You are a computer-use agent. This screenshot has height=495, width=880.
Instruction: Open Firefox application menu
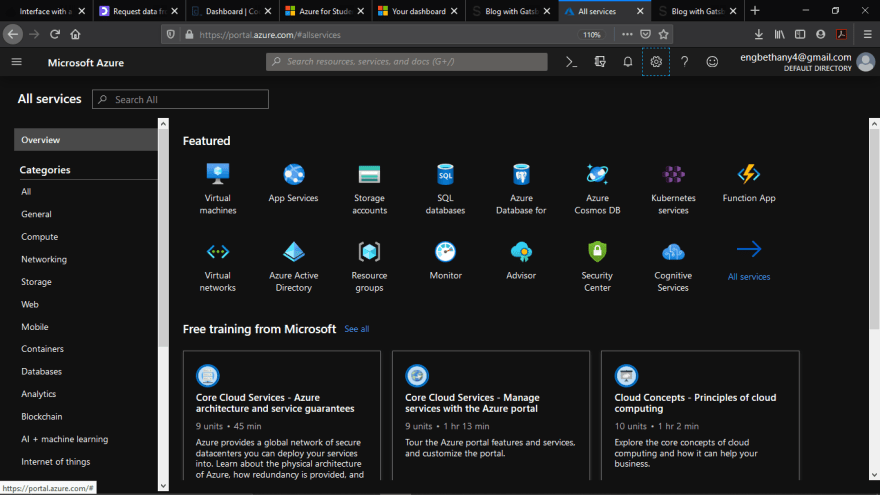[x=867, y=34]
